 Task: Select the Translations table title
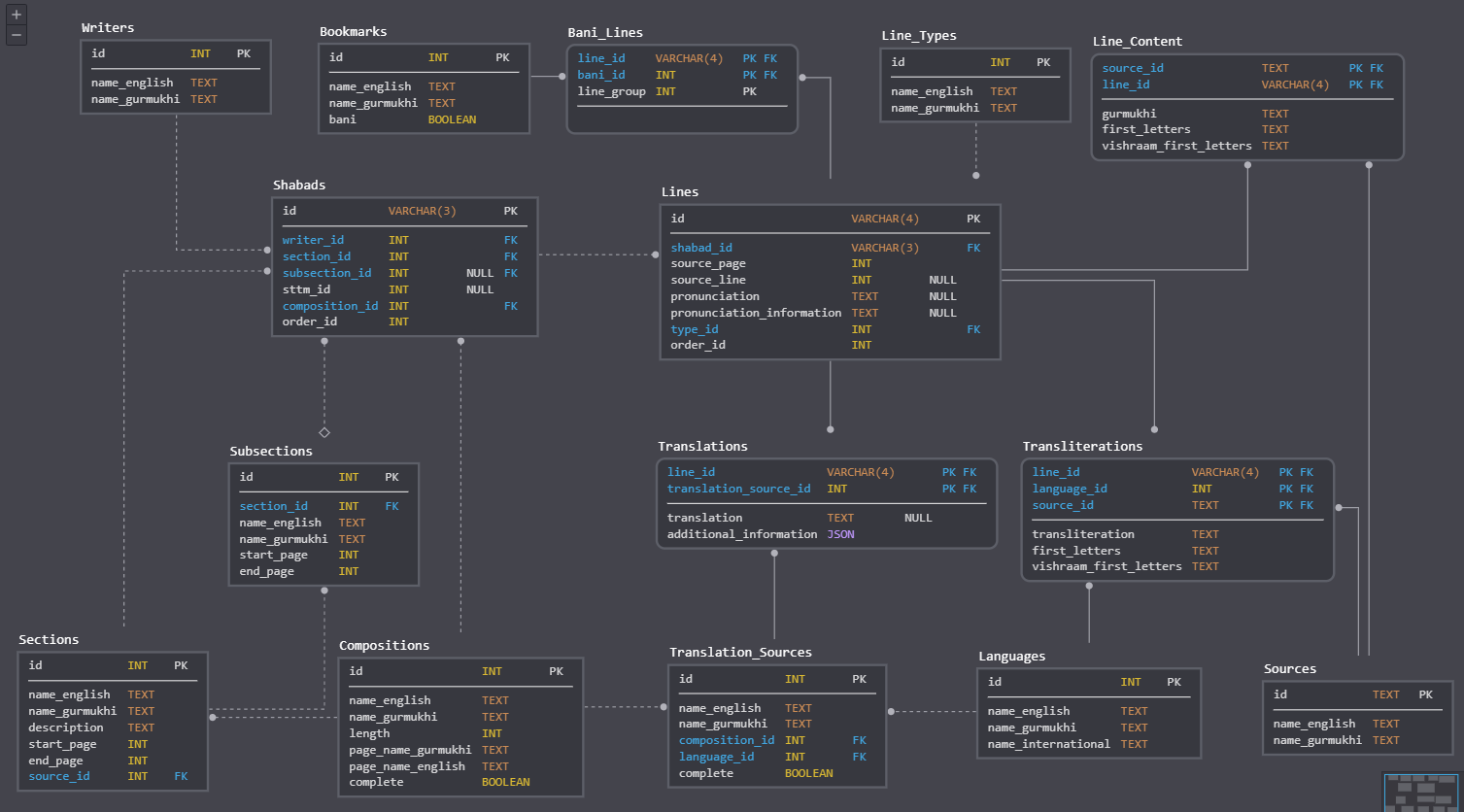click(702, 447)
